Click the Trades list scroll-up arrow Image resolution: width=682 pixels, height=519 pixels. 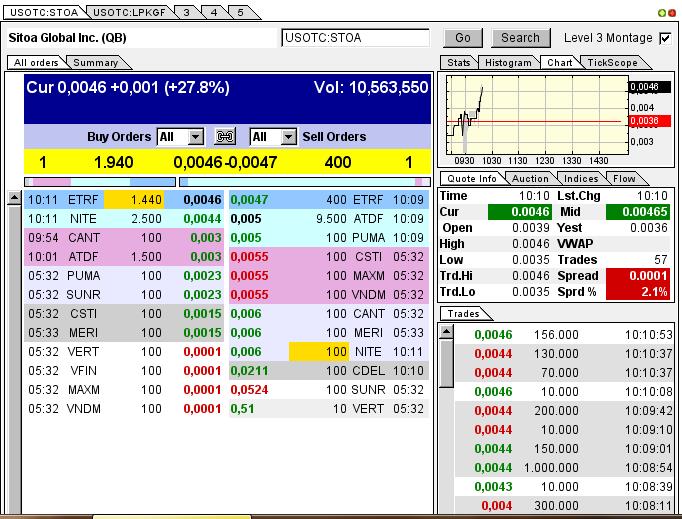tap(446, 332)
